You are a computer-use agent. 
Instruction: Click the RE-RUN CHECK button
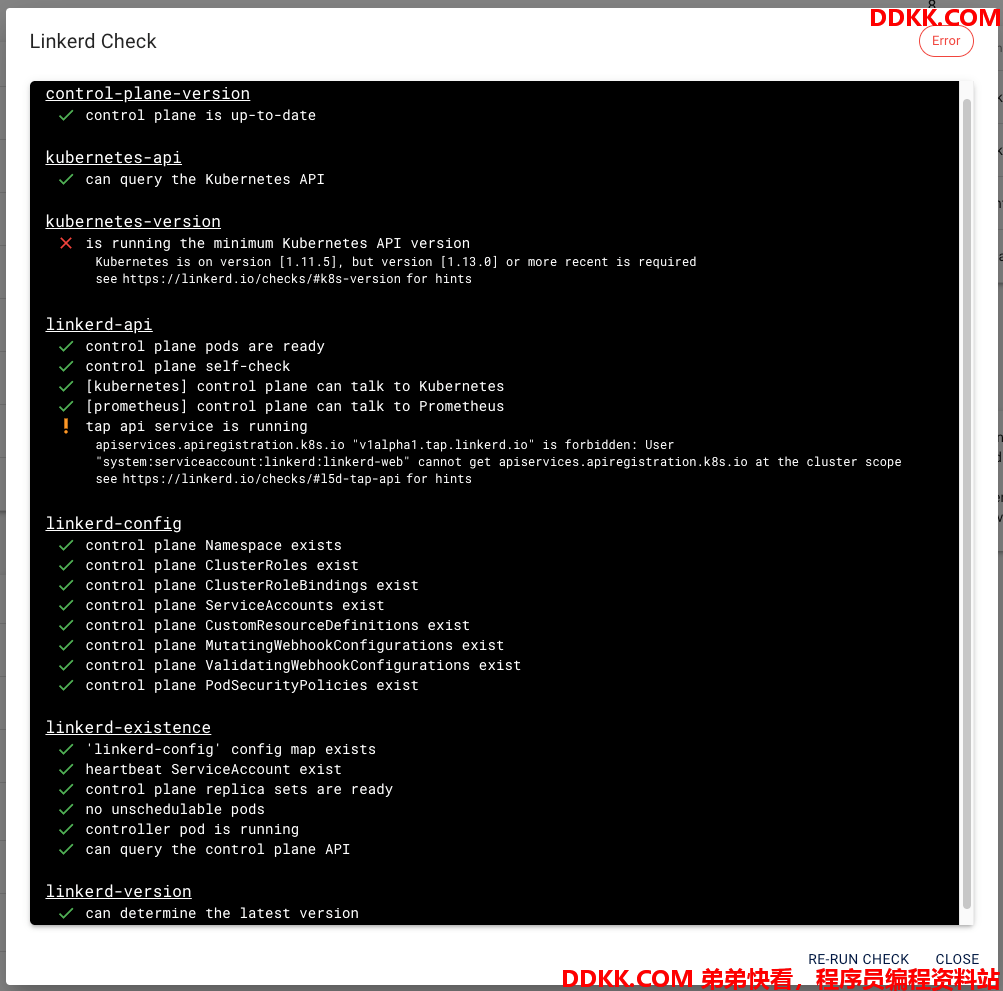pos(858,959)
